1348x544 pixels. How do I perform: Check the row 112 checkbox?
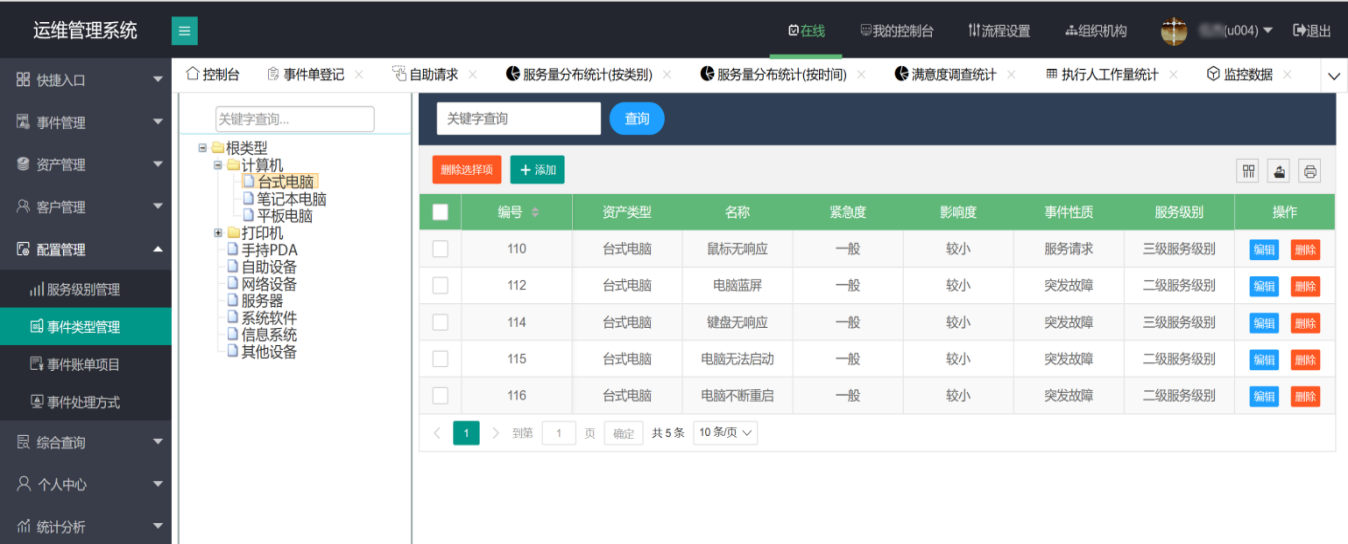click(x=440, y=285)
